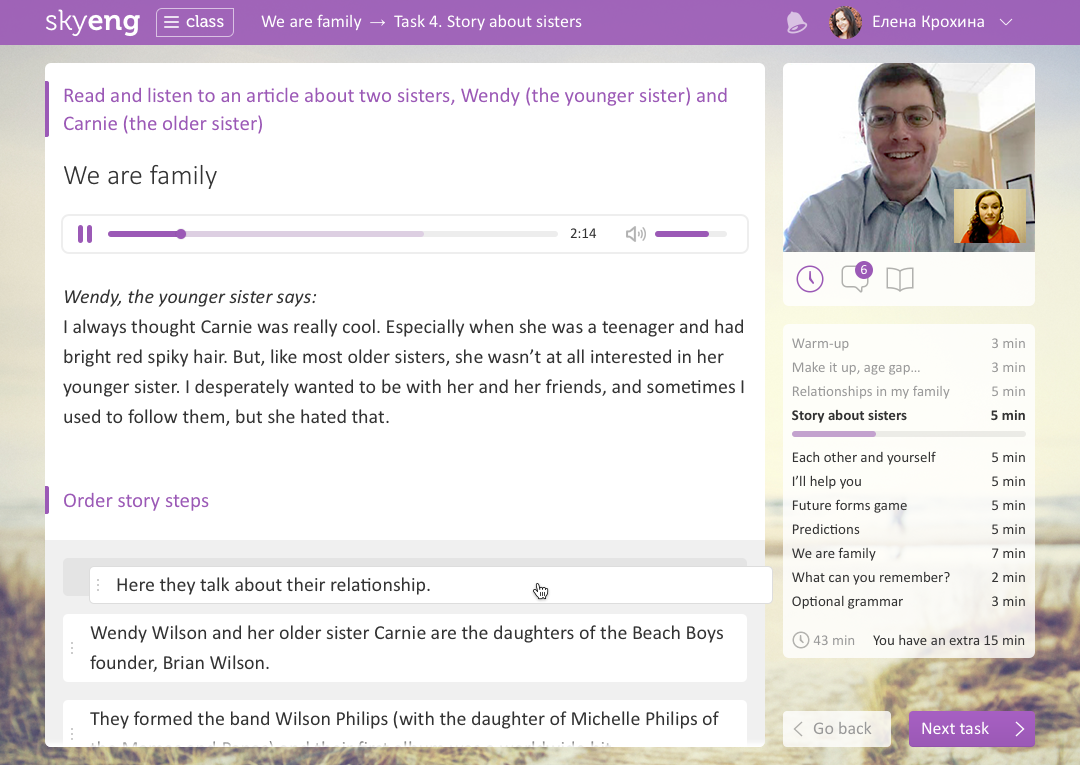Image resolution: width=1080 pixels, height=765 pixels.
Task: Select Warm-up task in lesson plan
Action: pyautogui.click(x=908, y=344)
